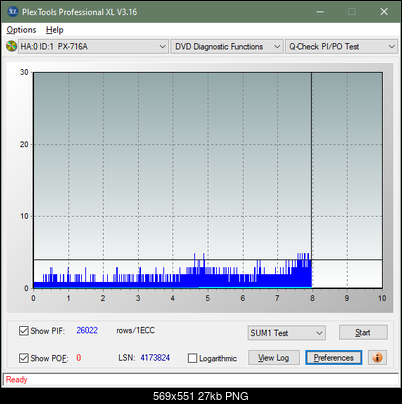Image resolution: width=402 pixels, height=404 pixels.
Task: Click the PlexTools Professional XL V3.16 title text
Action: [79, 12]
